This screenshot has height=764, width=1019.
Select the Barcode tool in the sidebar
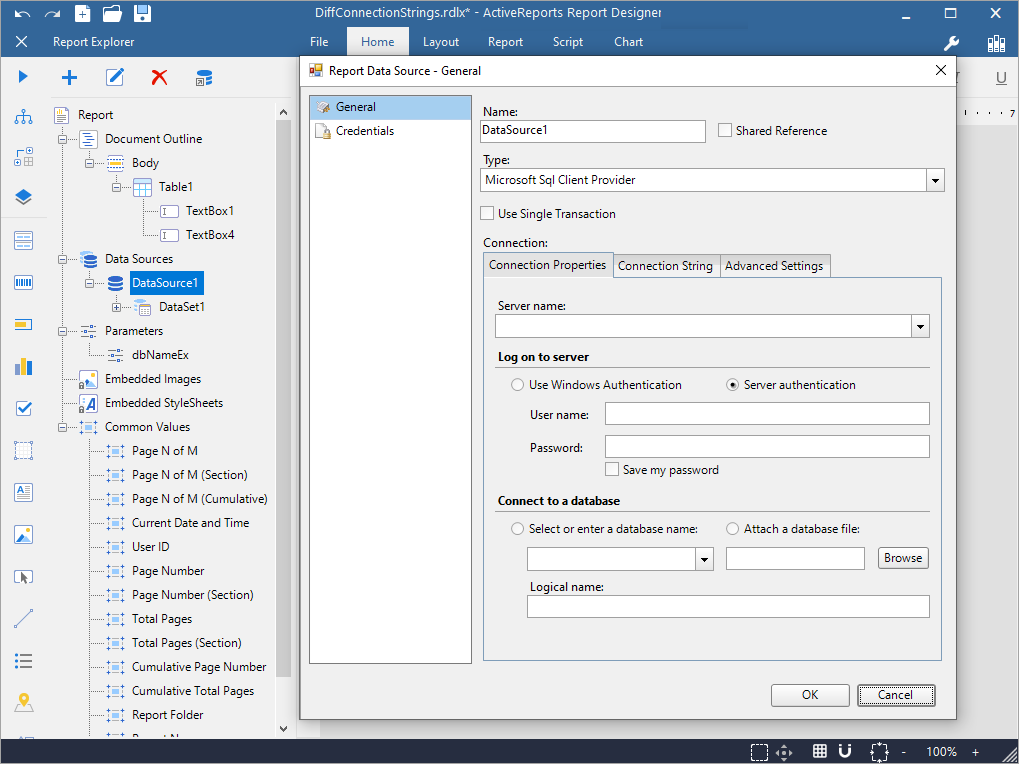(x=23, y=283)
